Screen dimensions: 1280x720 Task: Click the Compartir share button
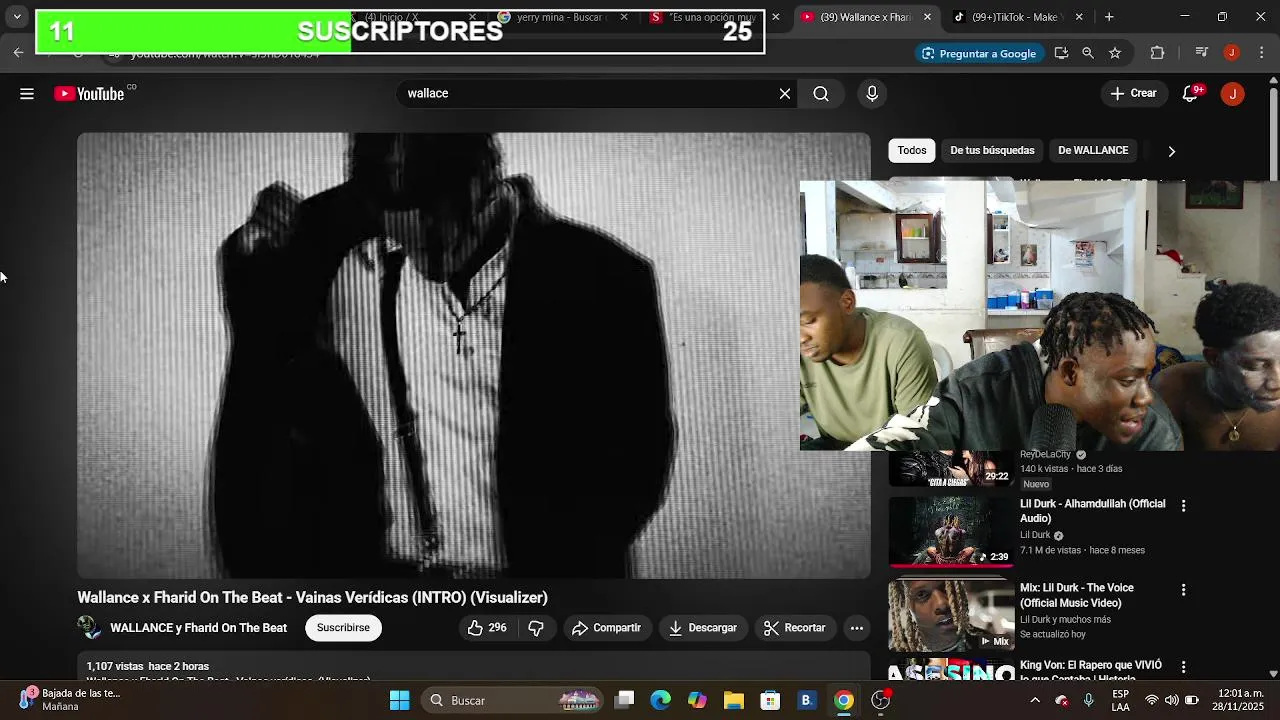pos(606,628)
